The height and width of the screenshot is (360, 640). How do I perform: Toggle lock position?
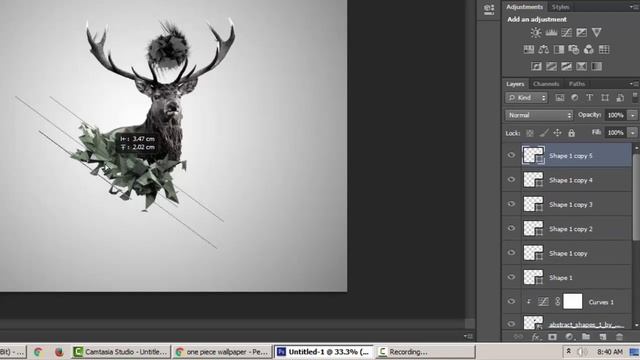pos(557,133)
